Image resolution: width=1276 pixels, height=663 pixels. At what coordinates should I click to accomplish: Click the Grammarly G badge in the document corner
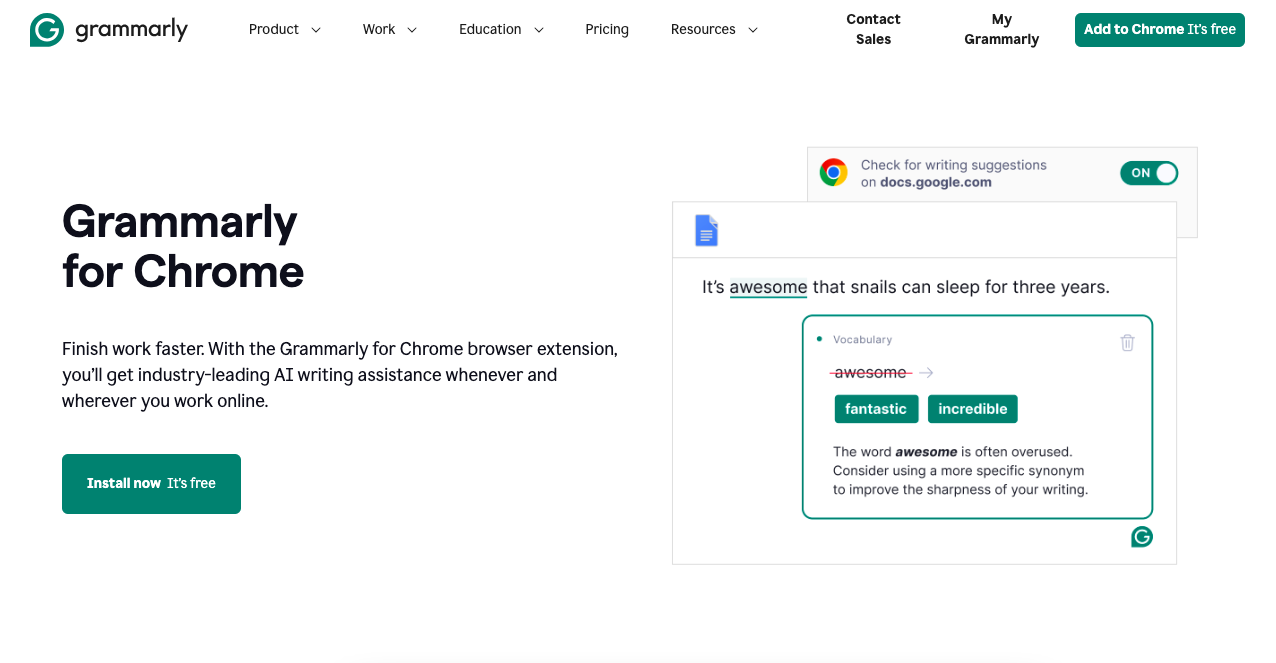(x=1141, y=536)
